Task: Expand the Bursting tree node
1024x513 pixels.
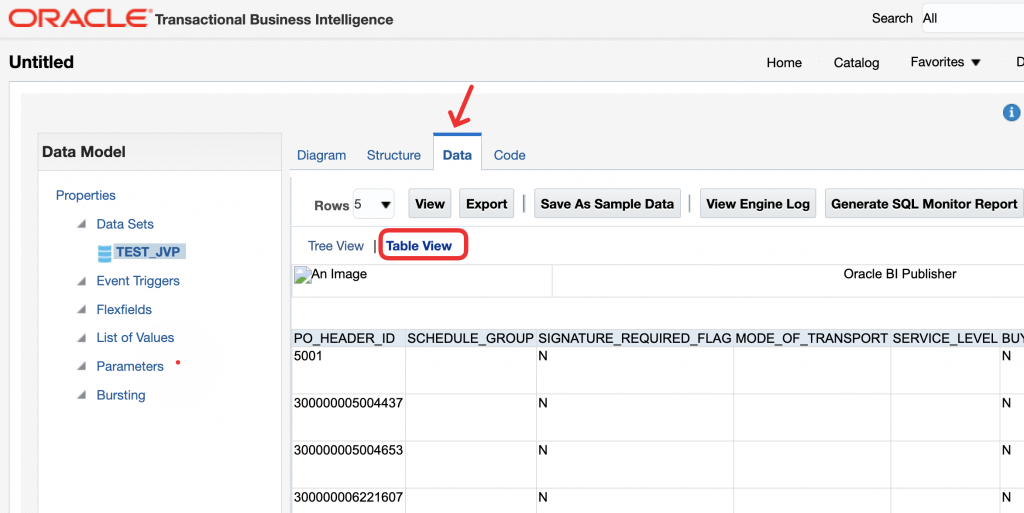Action: [81, 396]
